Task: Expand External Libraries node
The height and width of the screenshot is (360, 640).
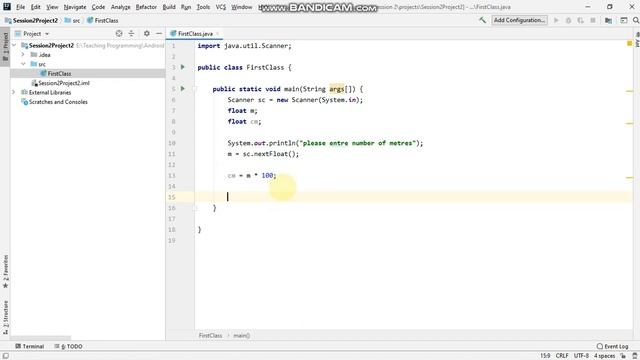Action: (13, 92)
